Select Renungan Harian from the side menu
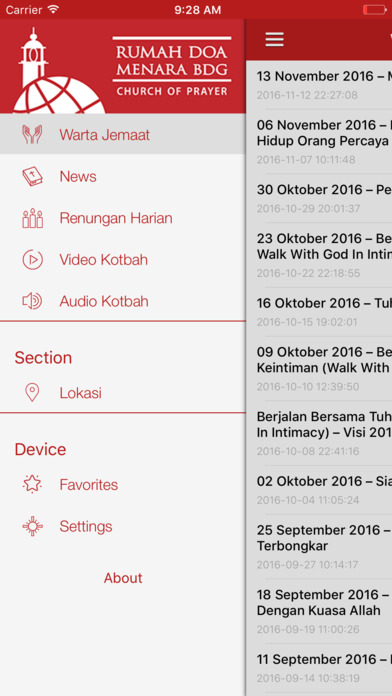This screenshot has width=392, height=696. [x=123, y=218]
